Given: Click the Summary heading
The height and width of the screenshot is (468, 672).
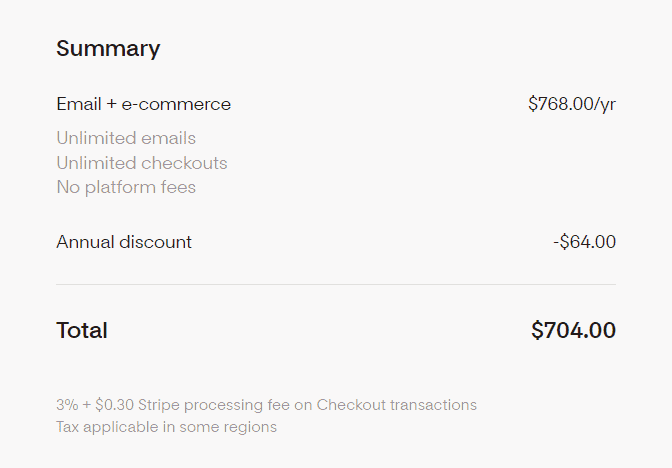Looking at the screenshot, I should pyautogui.click(x=108, y=48).
